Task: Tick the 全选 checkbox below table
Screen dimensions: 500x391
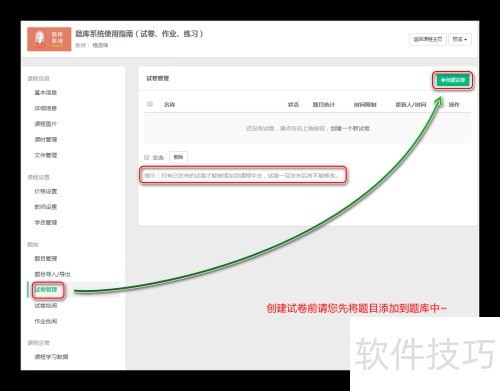Action: tap(147, 157)
